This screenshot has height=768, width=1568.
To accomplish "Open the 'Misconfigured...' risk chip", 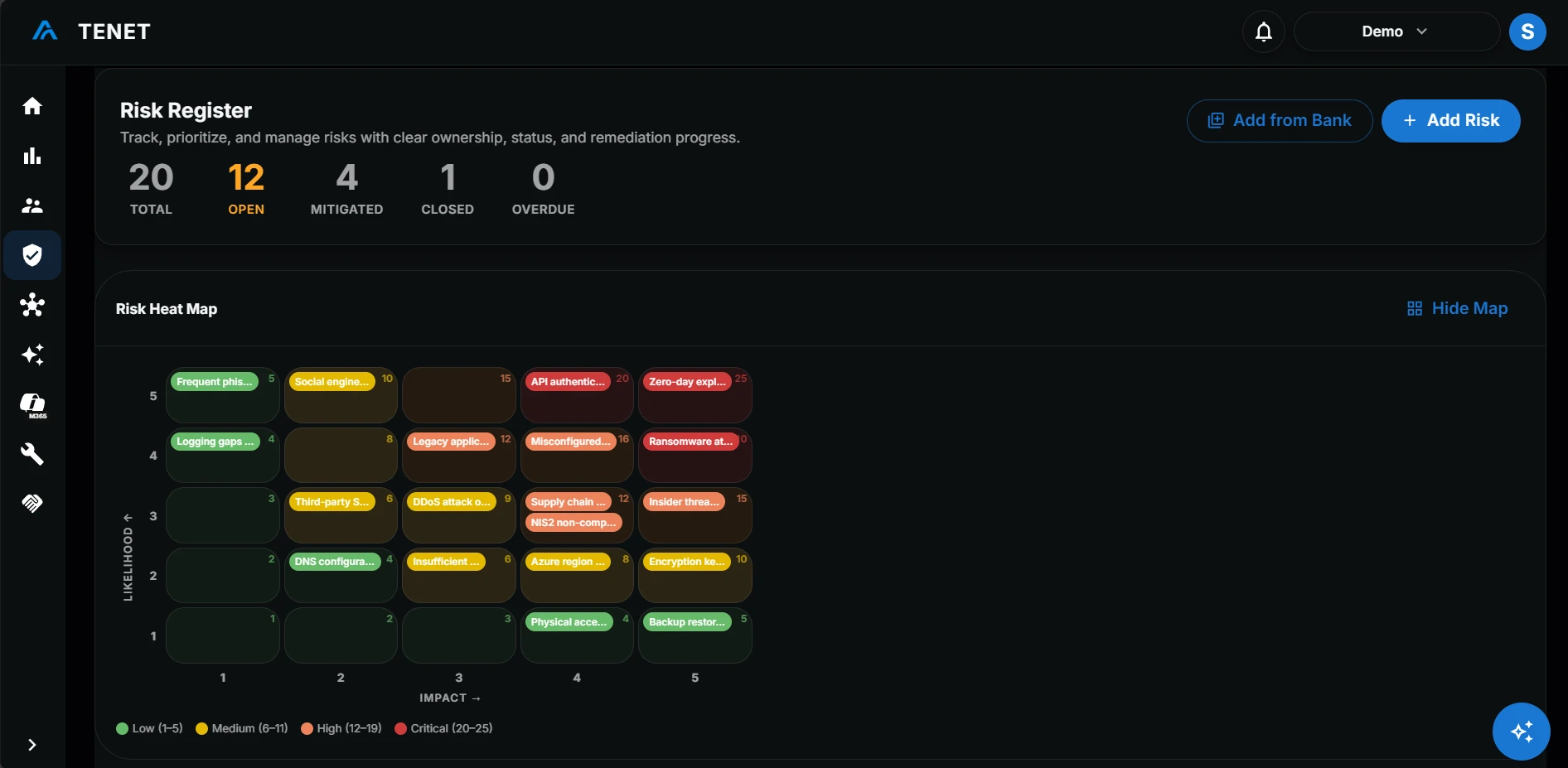I will pos(570,442).
